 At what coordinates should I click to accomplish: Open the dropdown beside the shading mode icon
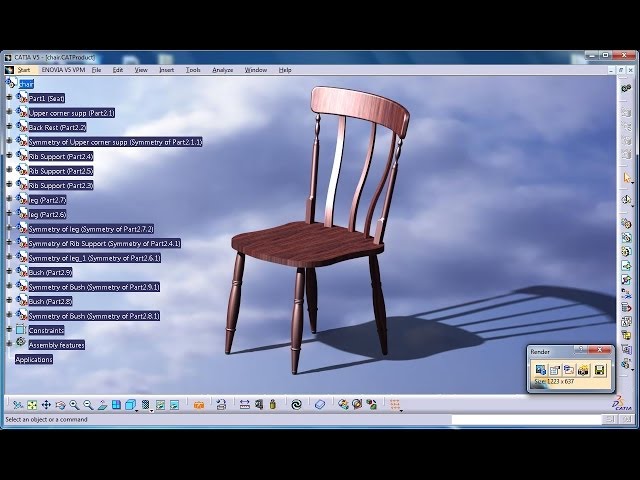151,410
